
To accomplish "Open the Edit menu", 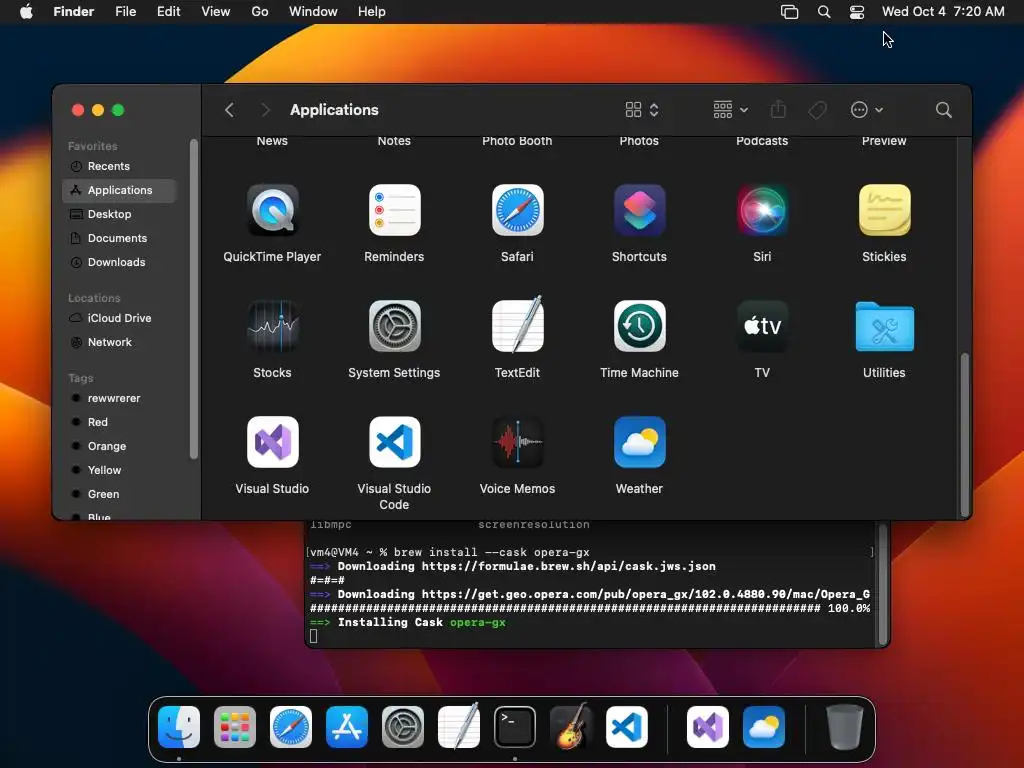I will [x=168, y=12].
